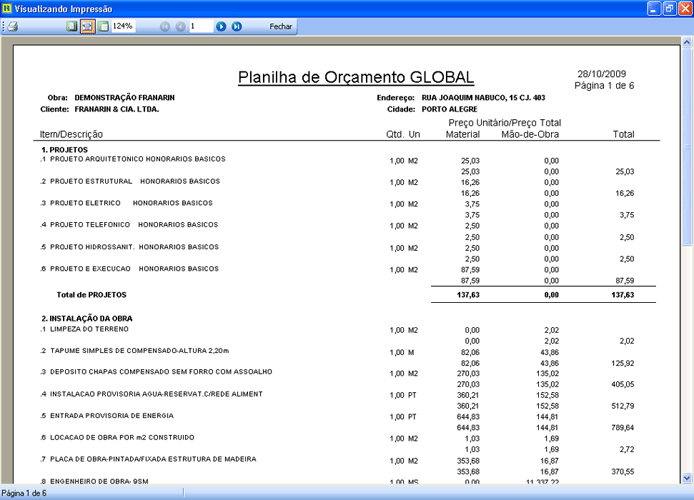Click the printer icon to print
This screenshot has height=500, width=694.
13,27
